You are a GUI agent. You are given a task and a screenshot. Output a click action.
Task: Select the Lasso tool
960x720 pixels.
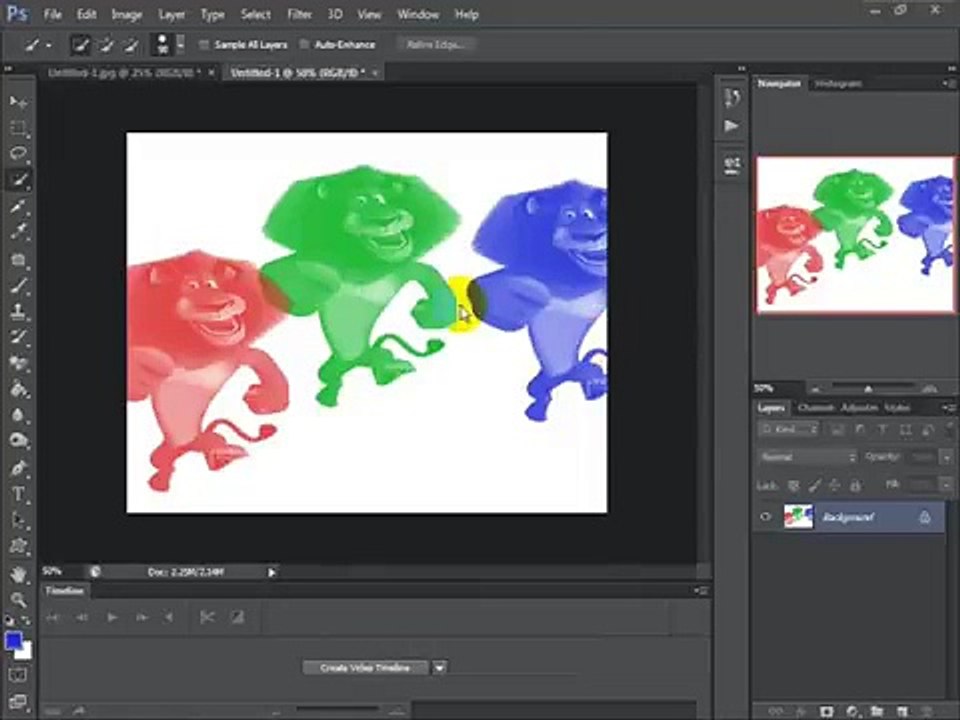pyautogui.click(x=18, y=153)
